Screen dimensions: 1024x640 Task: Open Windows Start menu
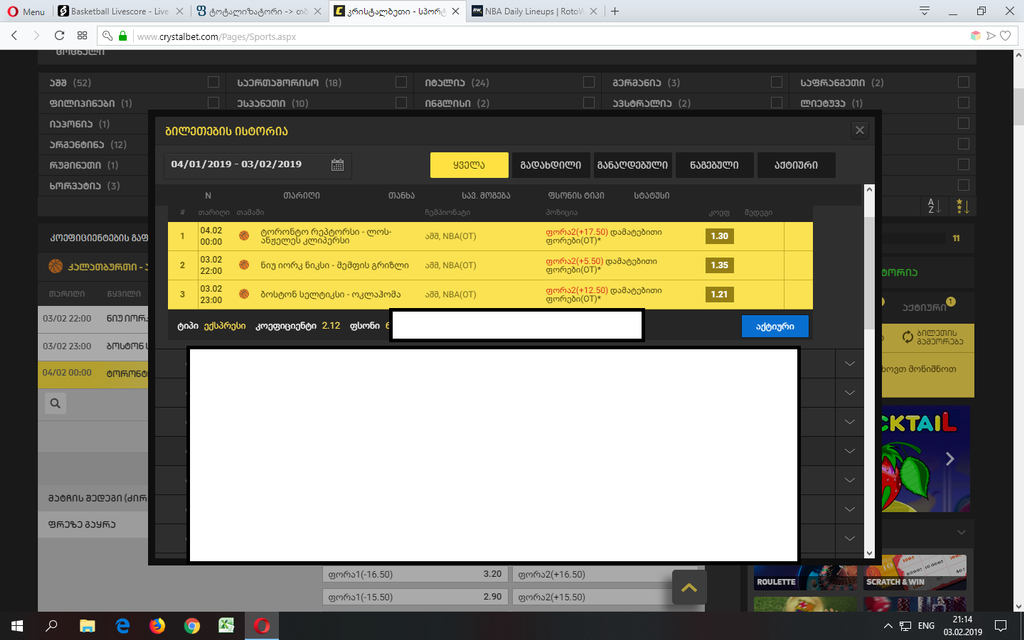coord(17,626)
